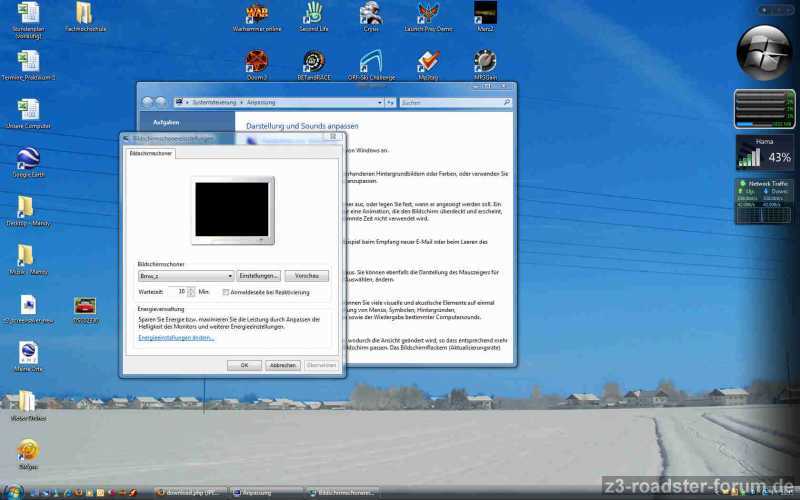This screenshot has height=500, width=800.
Task: Open the Mp3tag desktop shortcut
Action: click(428, 62)
